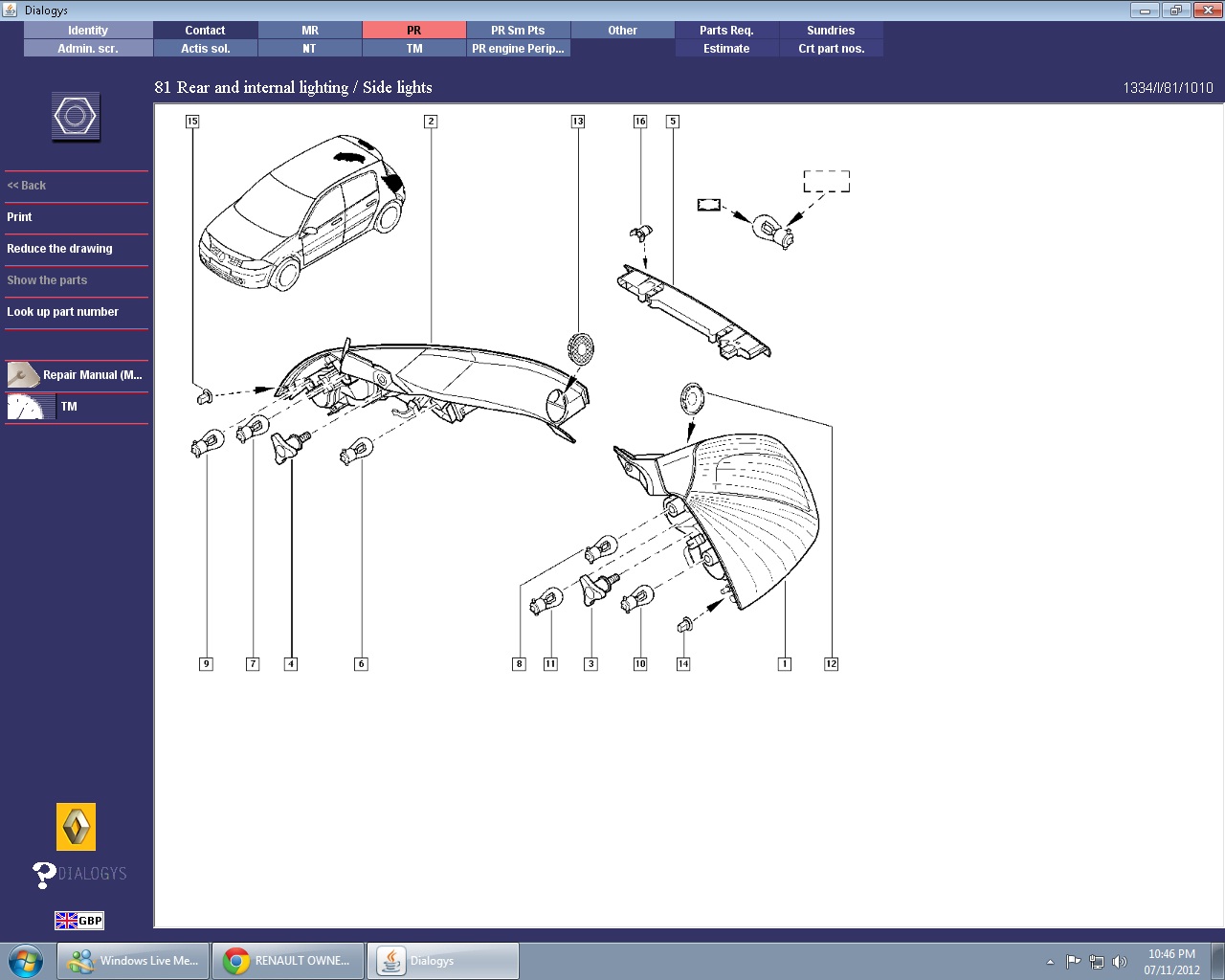
Task: Select part label 1 on diagram
Action: (x=785, y=664)
